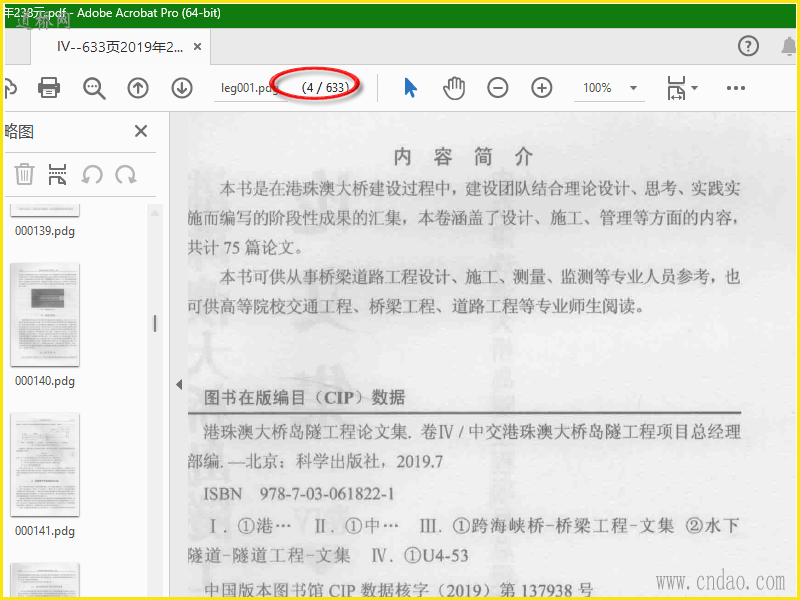Open the Help question mark icon
Viewport: 800px width, 600px height.
click(748, 46)
